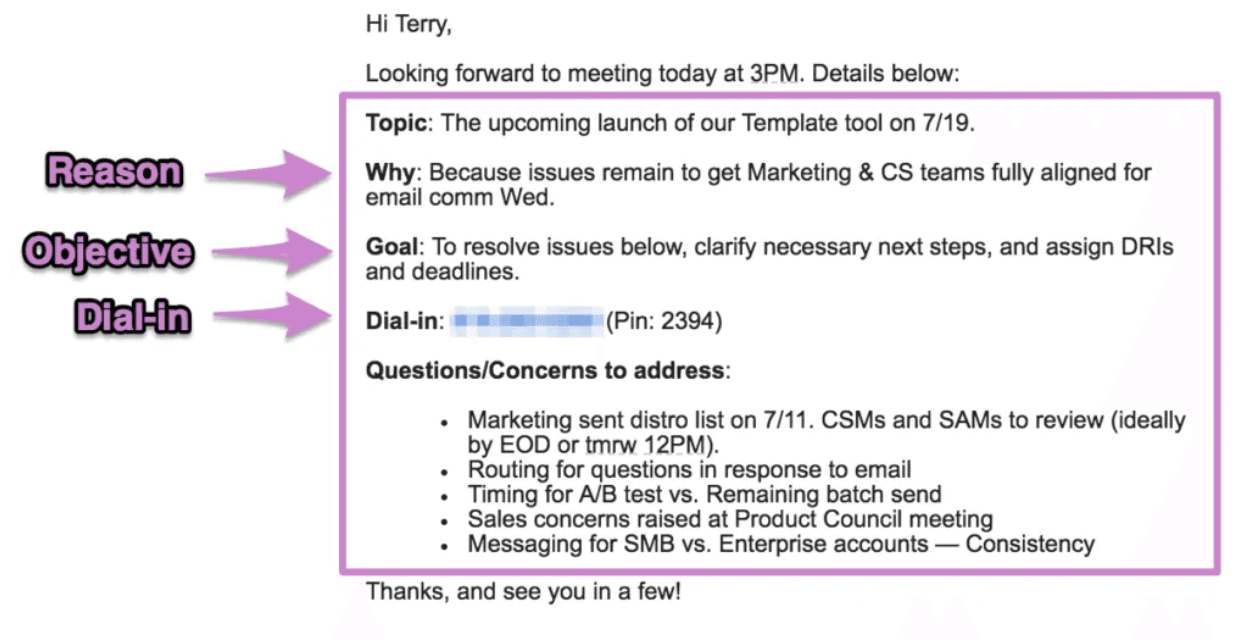Click the Thanks, and see you closing line
Screen dimensions: 1256x640
[523, 591]
